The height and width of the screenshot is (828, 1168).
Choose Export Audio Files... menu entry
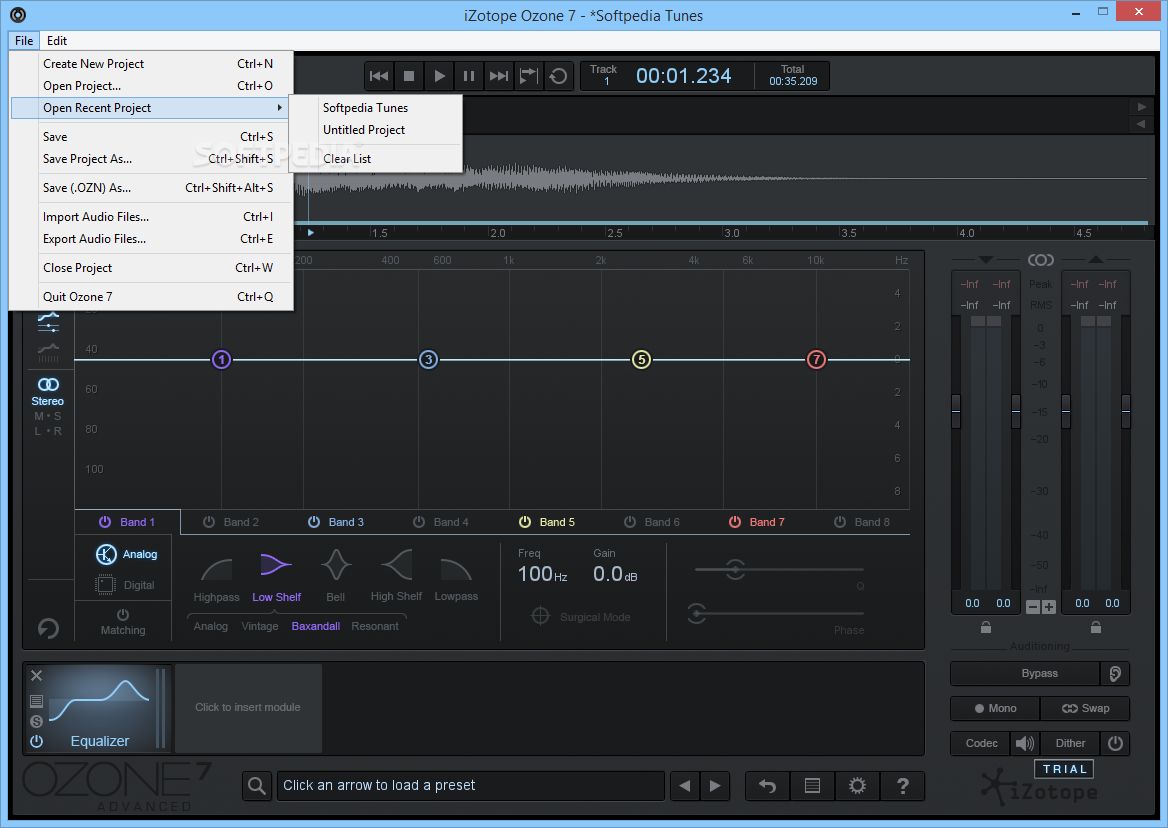coord(152,239)
